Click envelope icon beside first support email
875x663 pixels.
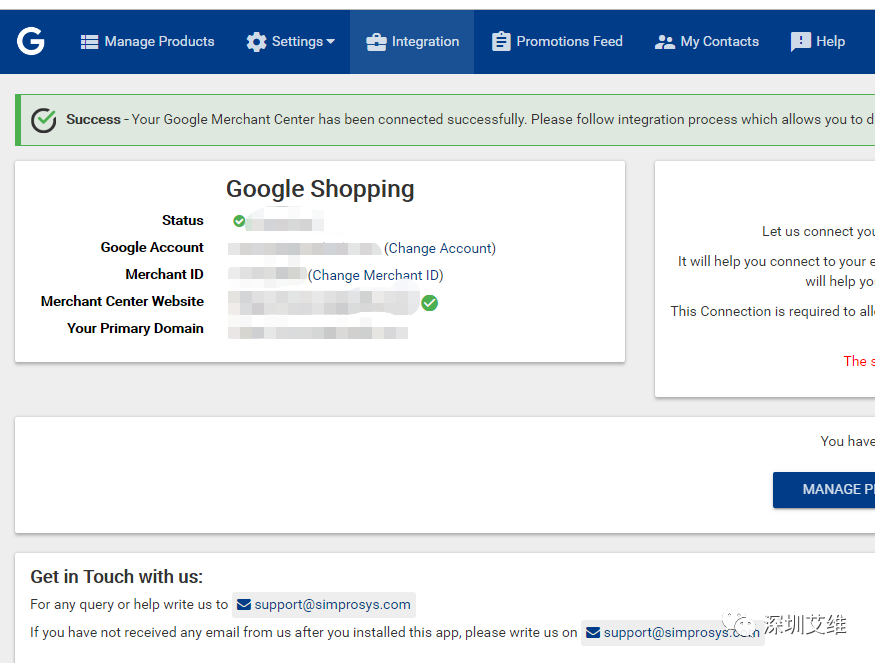[244, 604]
